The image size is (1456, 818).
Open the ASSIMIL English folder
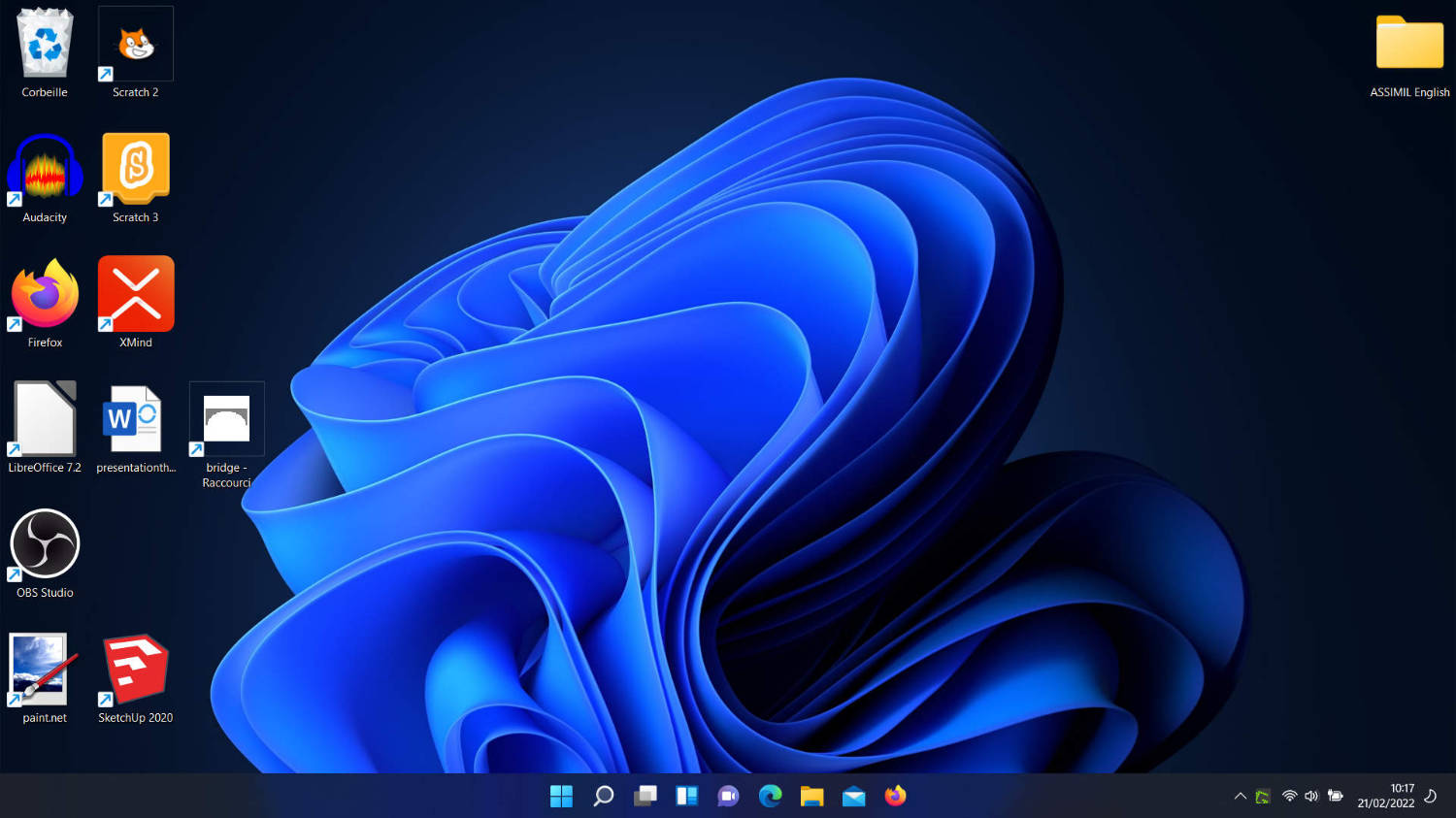[1409, 44]
